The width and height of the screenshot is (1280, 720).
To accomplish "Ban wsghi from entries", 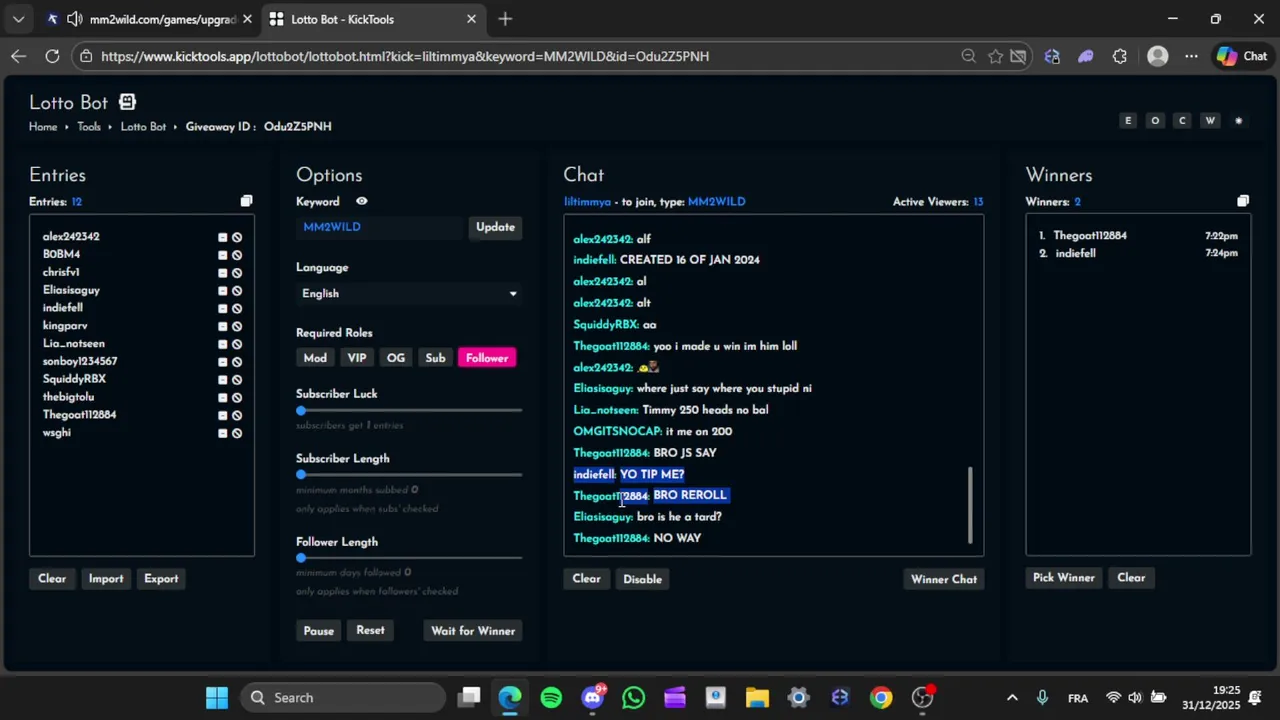I will pos(237,433).
